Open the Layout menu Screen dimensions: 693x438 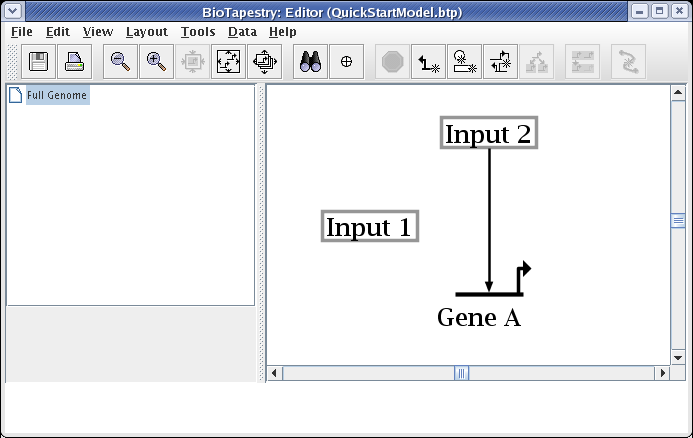tap(146, 32)
